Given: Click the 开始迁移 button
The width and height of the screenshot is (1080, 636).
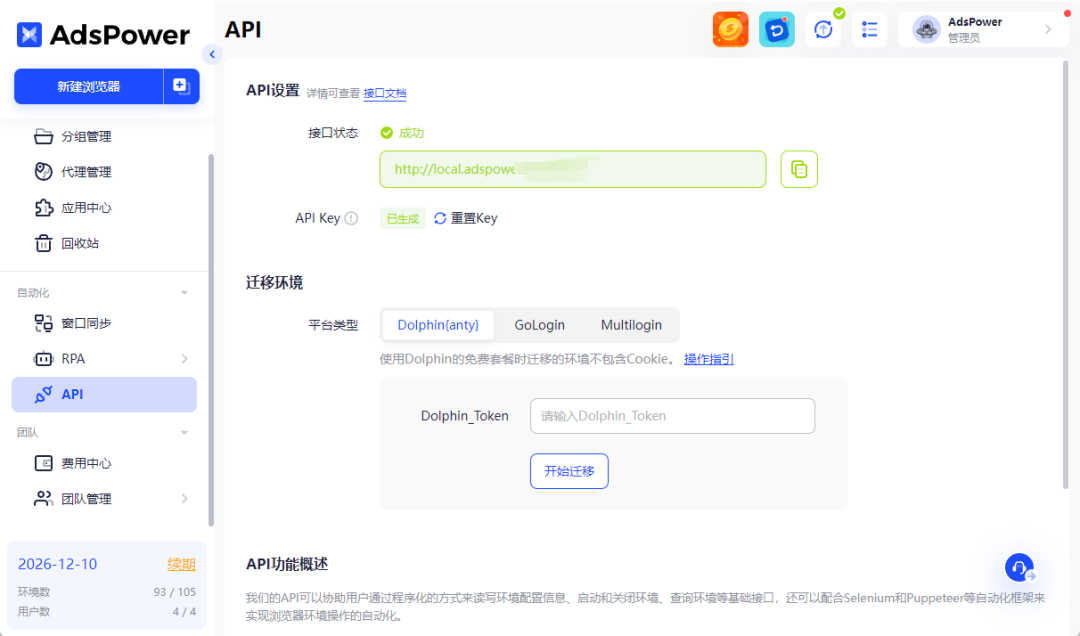Looking at the screenshot, I should tap(569, 471).
